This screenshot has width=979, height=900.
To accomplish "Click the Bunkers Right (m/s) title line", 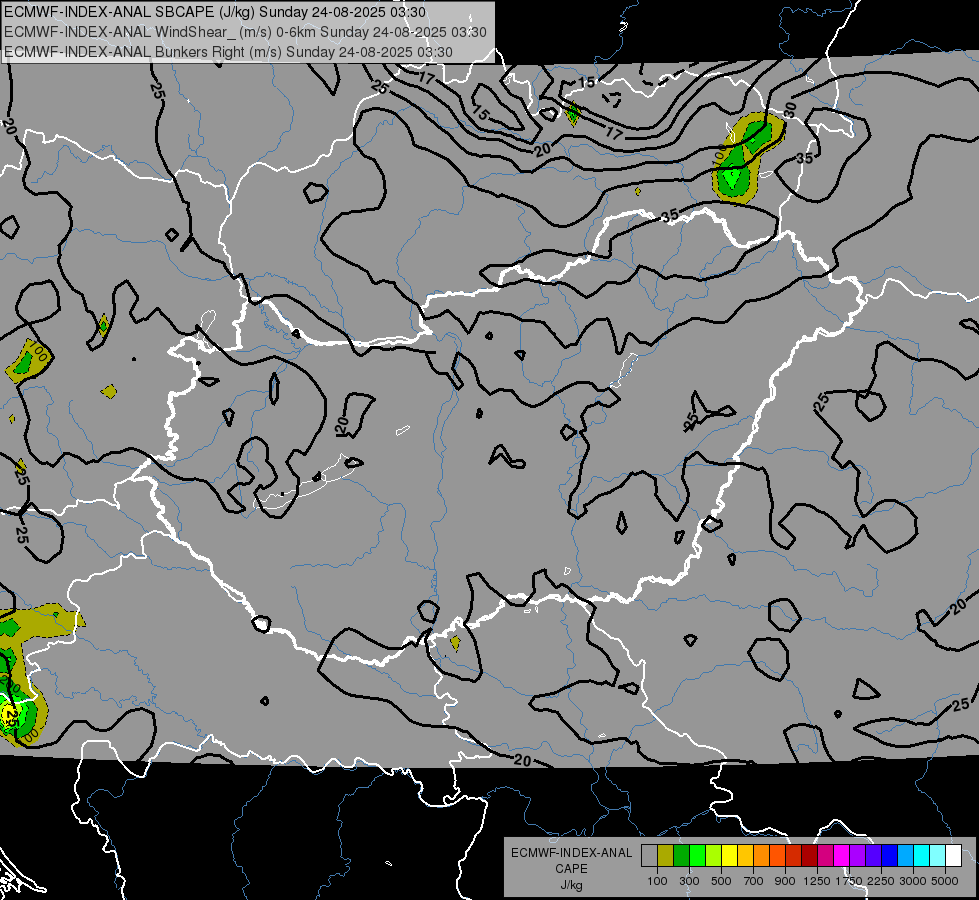I will coord(228,52).
